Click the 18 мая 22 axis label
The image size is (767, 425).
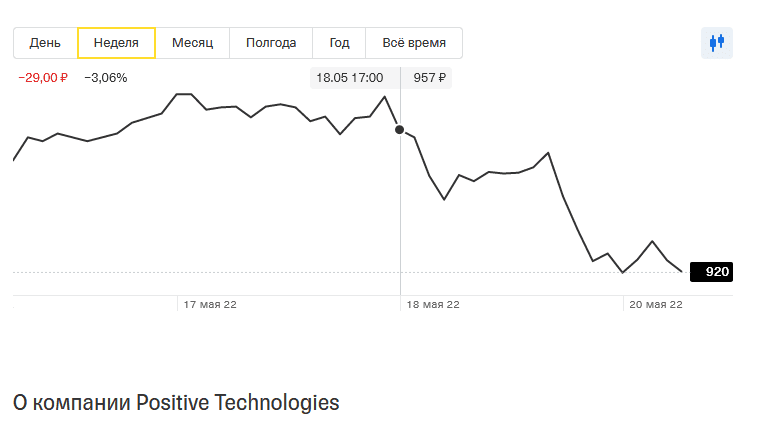coord(431,305)
